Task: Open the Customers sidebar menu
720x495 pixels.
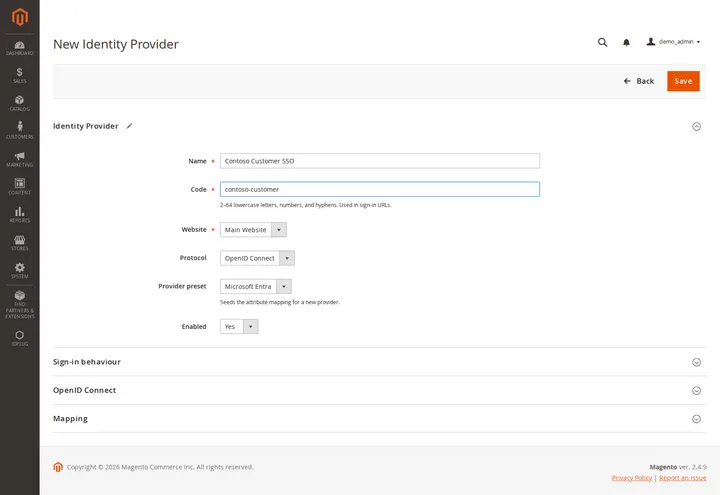Action: click(x=20, y=131)
